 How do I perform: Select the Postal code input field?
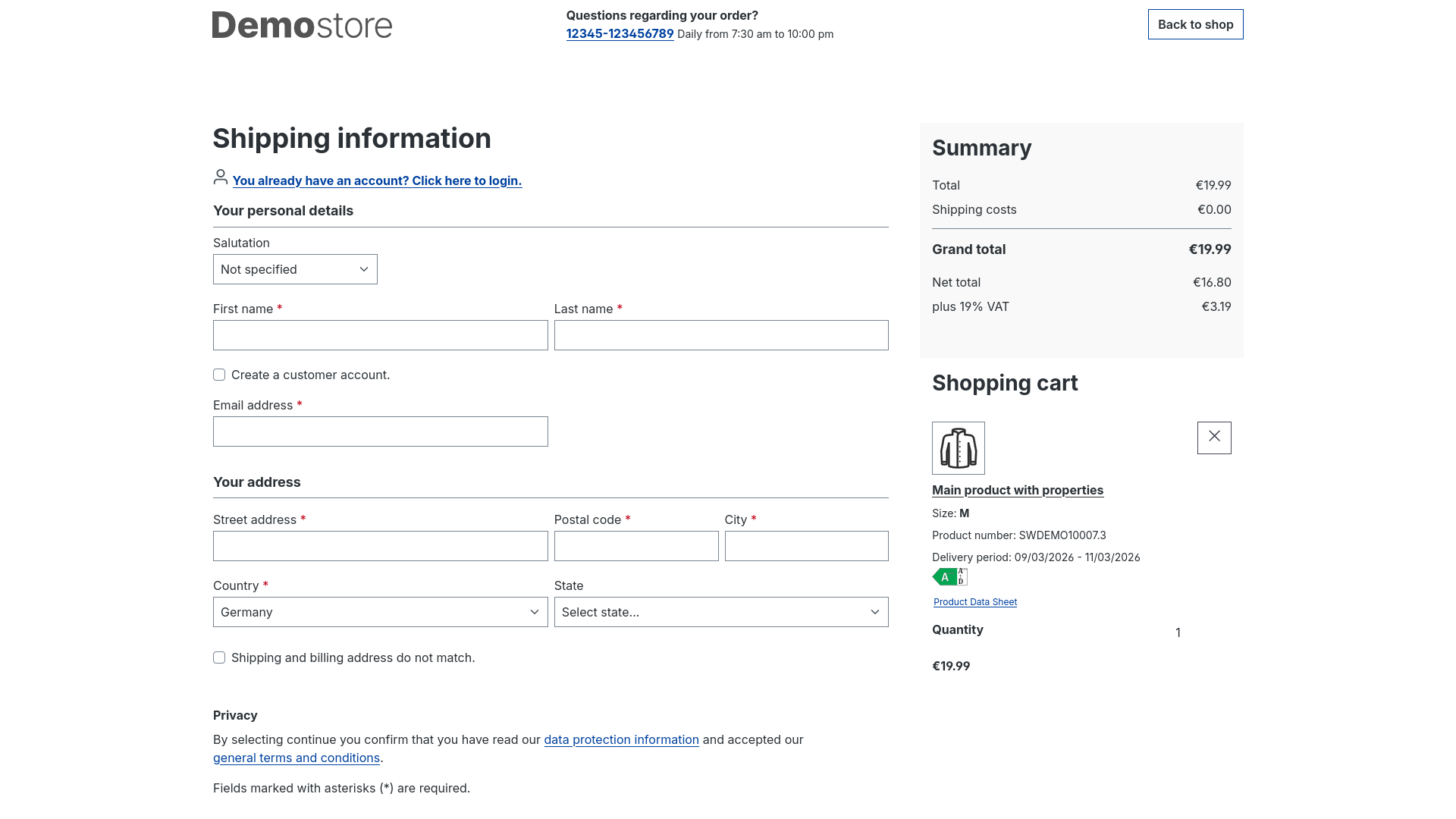(x=635, y=546)
